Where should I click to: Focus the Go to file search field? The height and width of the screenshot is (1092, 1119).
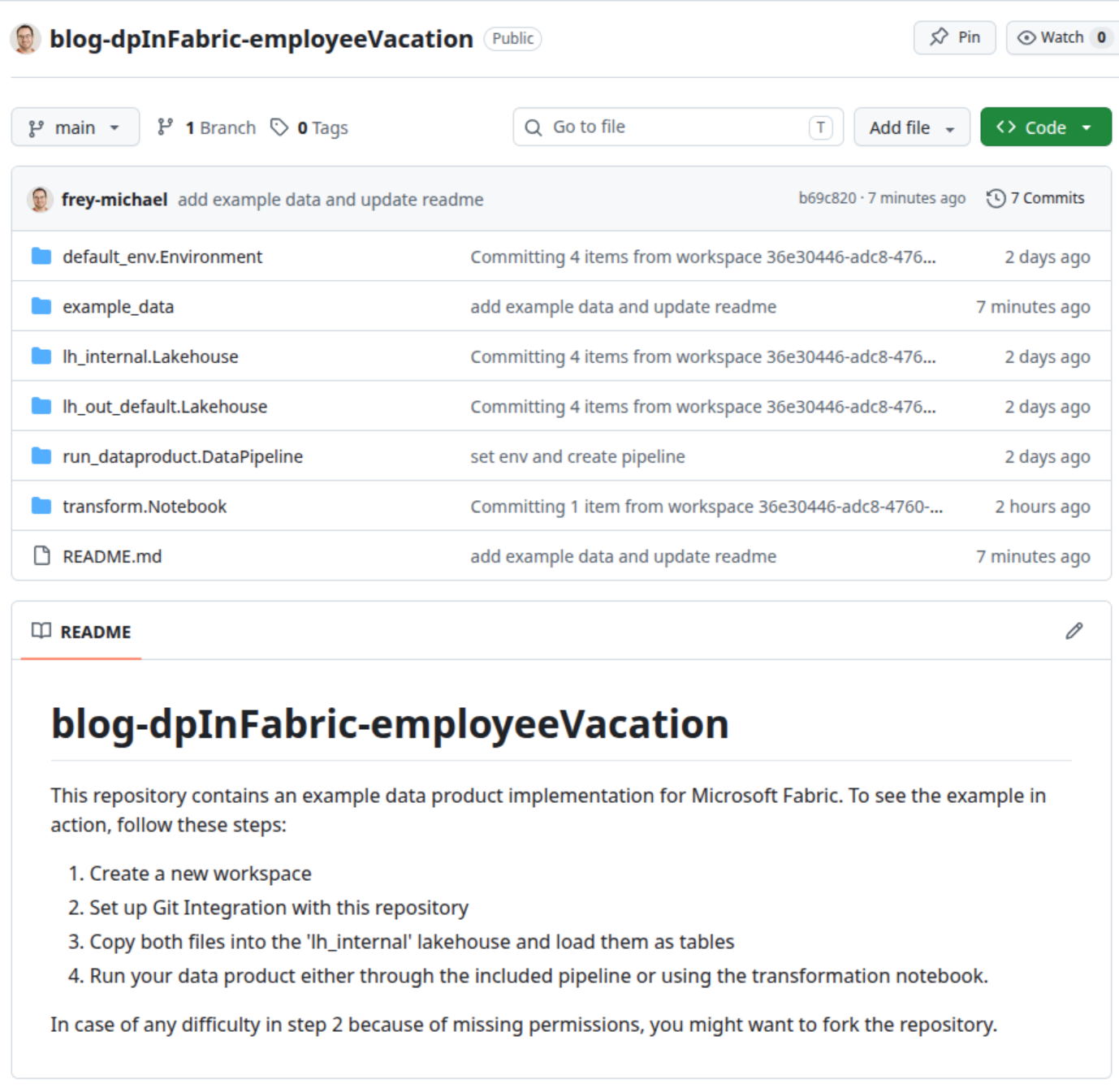pyautogui.click(x=678, y=127)
